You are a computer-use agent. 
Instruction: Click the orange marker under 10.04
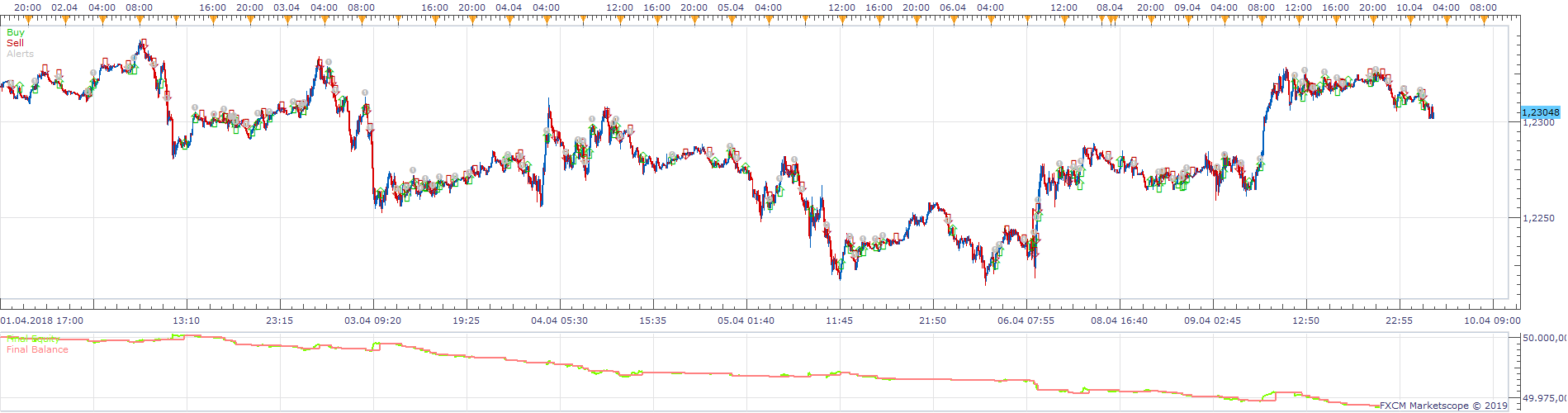click(x=1409, y=19)
